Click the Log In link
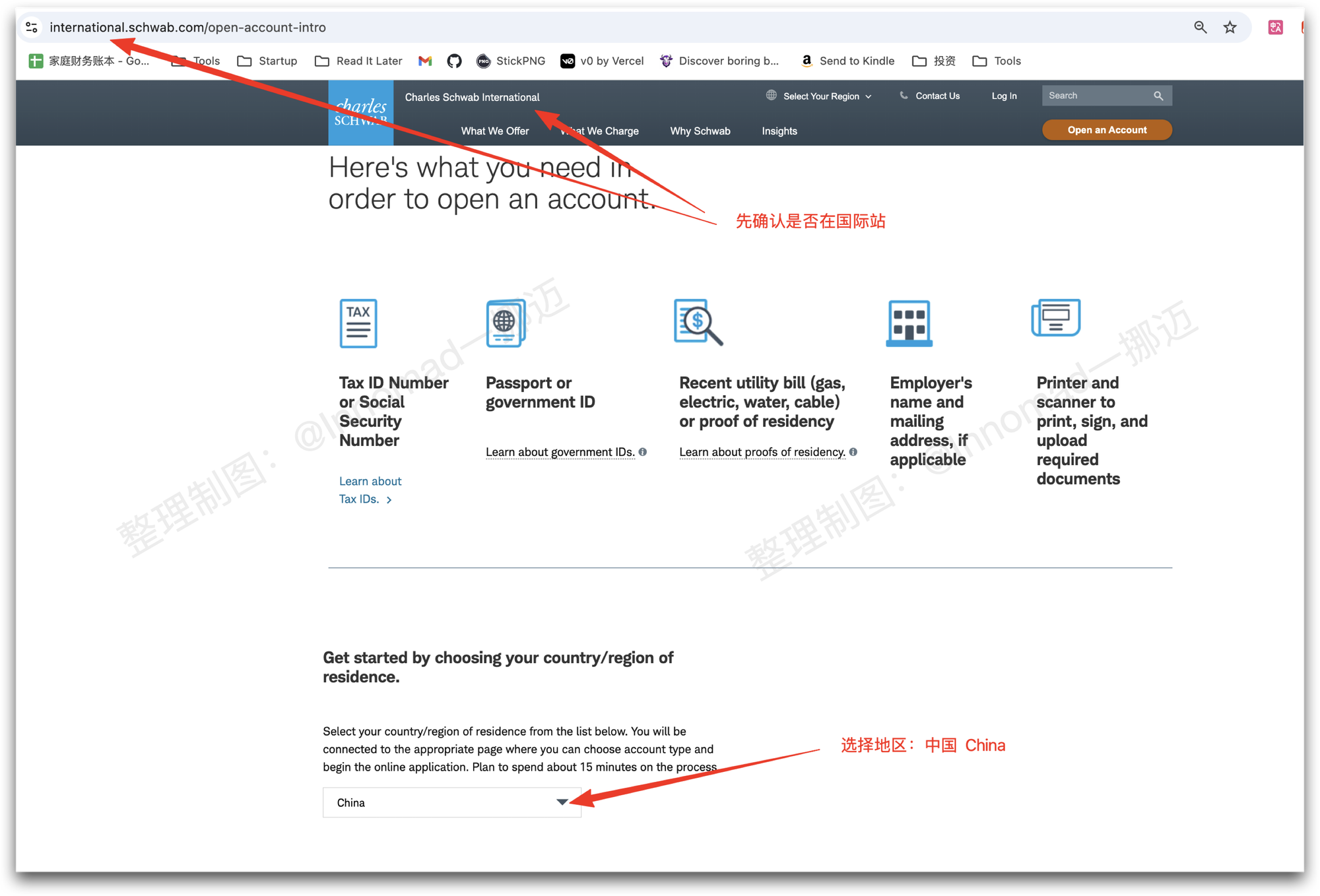 (x=1004, y=96)
